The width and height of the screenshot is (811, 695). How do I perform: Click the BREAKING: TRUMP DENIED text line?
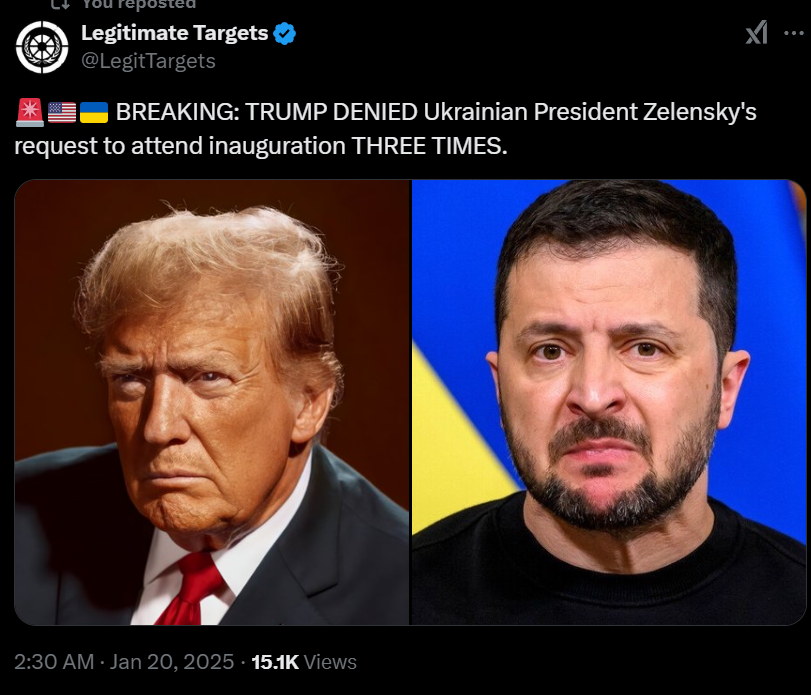[436, 112]
